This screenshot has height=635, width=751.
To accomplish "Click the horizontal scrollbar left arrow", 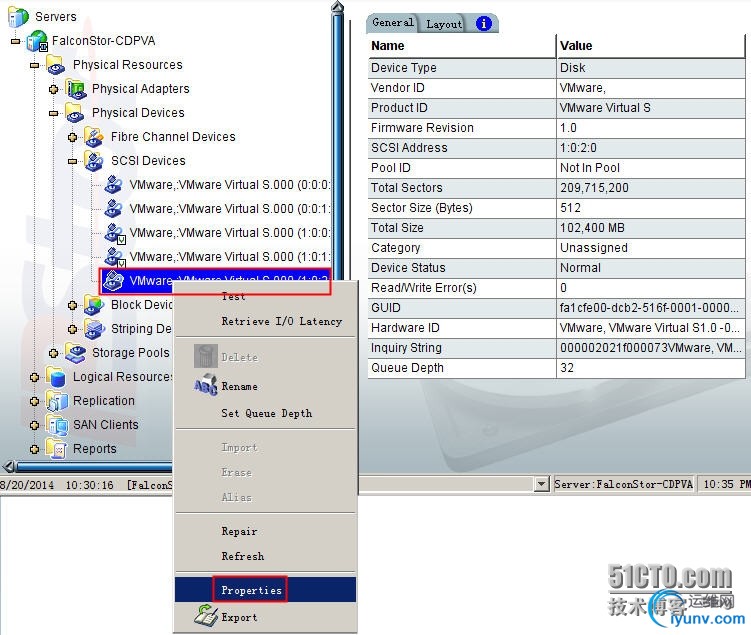I will [x=9, y=466].
